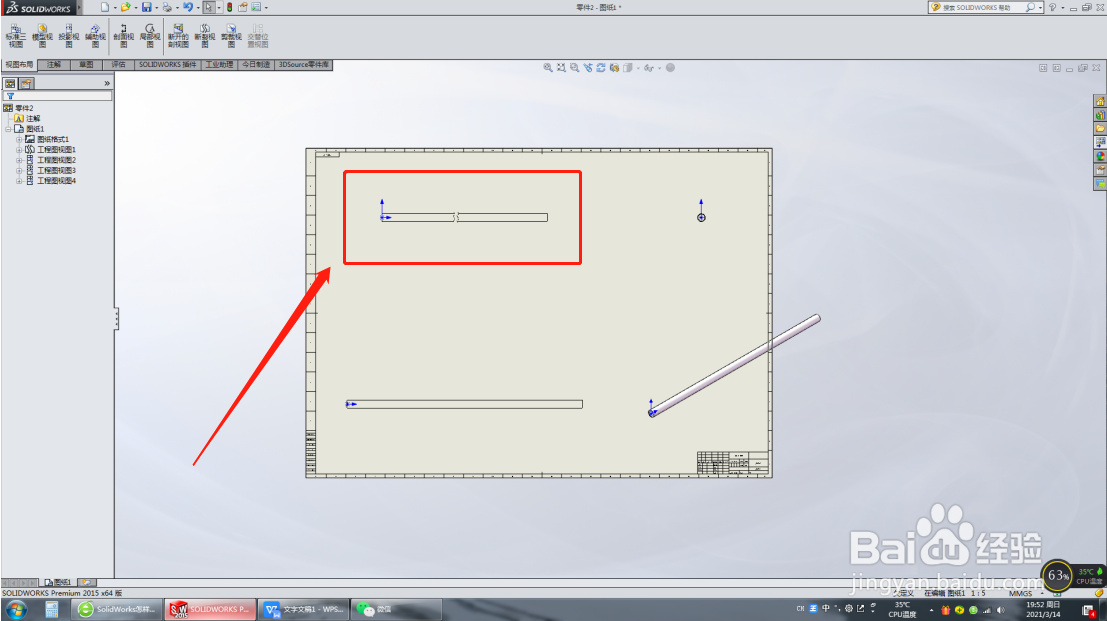Open the 3DSource零件库 tab
1107x621 pixels.
point(304,65)
